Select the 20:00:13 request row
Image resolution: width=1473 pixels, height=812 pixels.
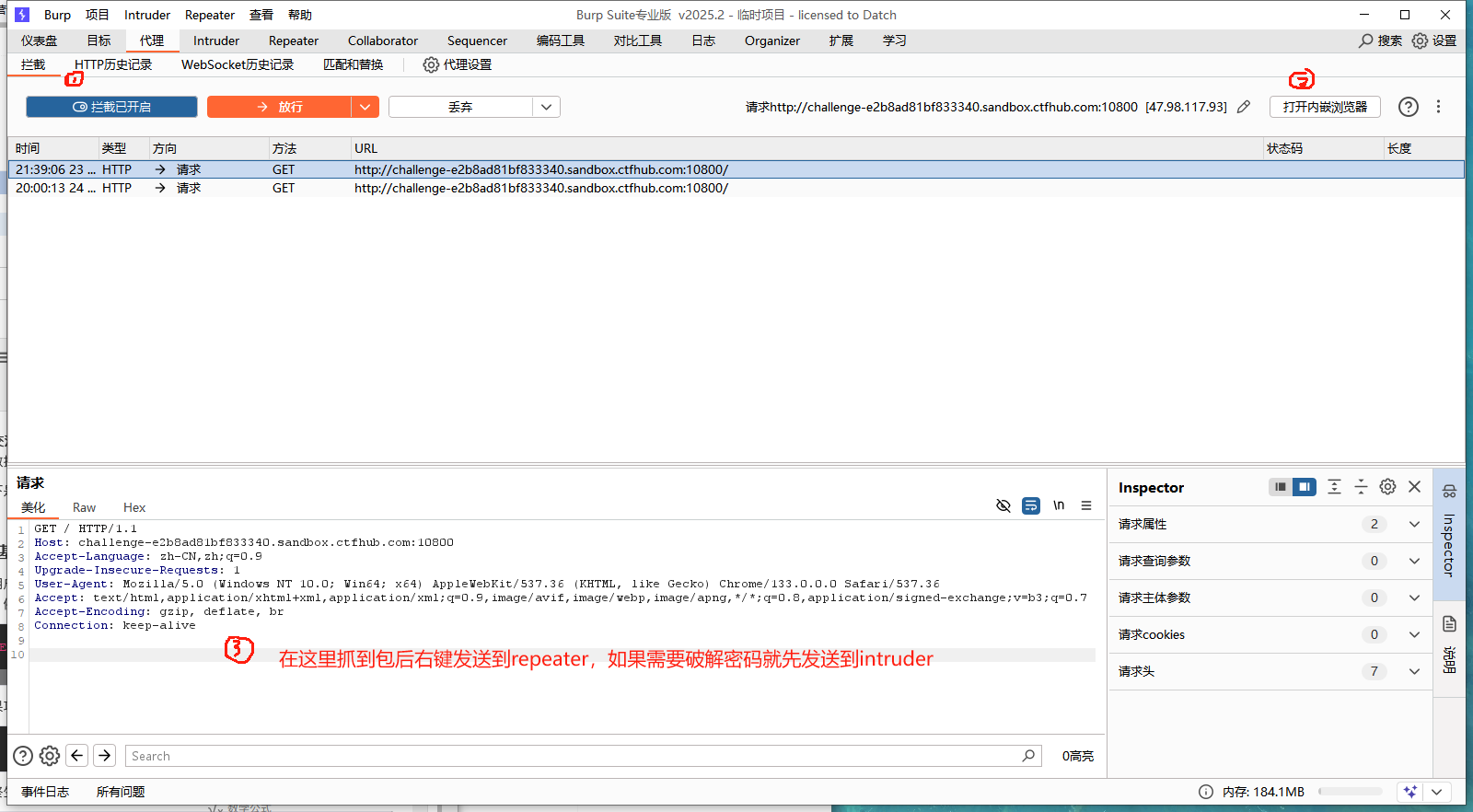point(736,188)
